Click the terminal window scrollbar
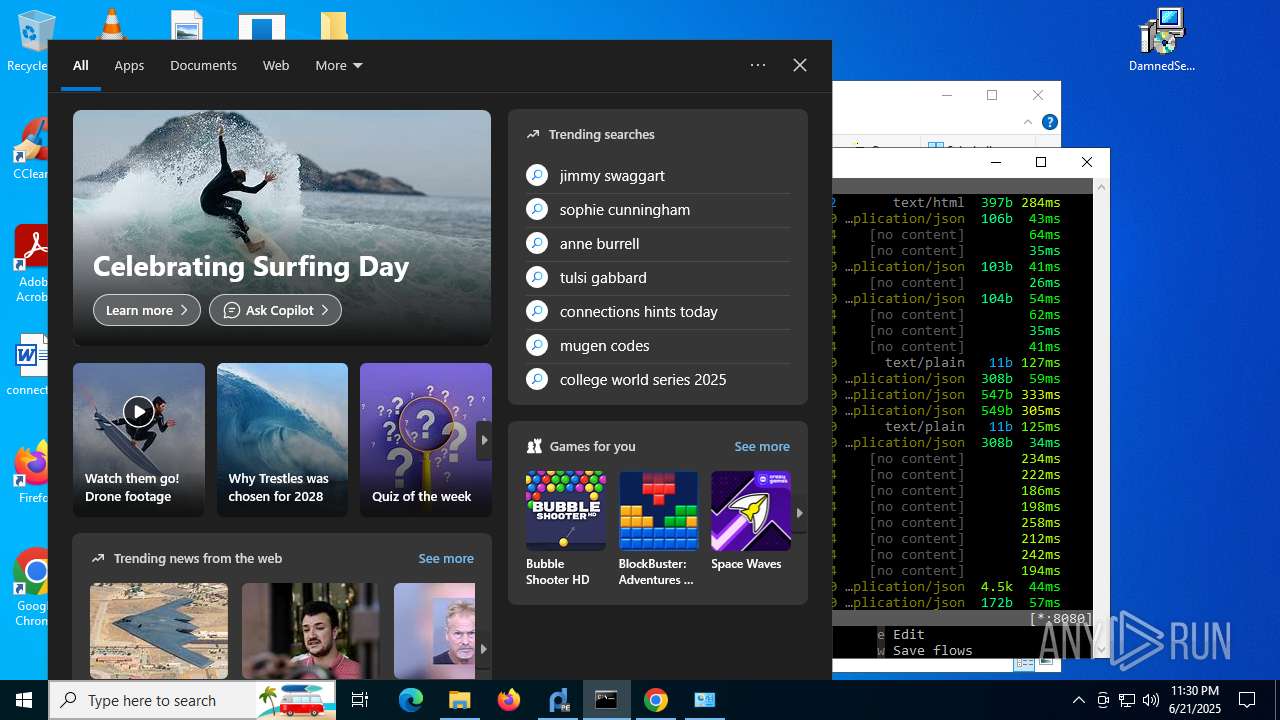The height and width of the screenshot is (720, 1280). (x=1101, y=418)
